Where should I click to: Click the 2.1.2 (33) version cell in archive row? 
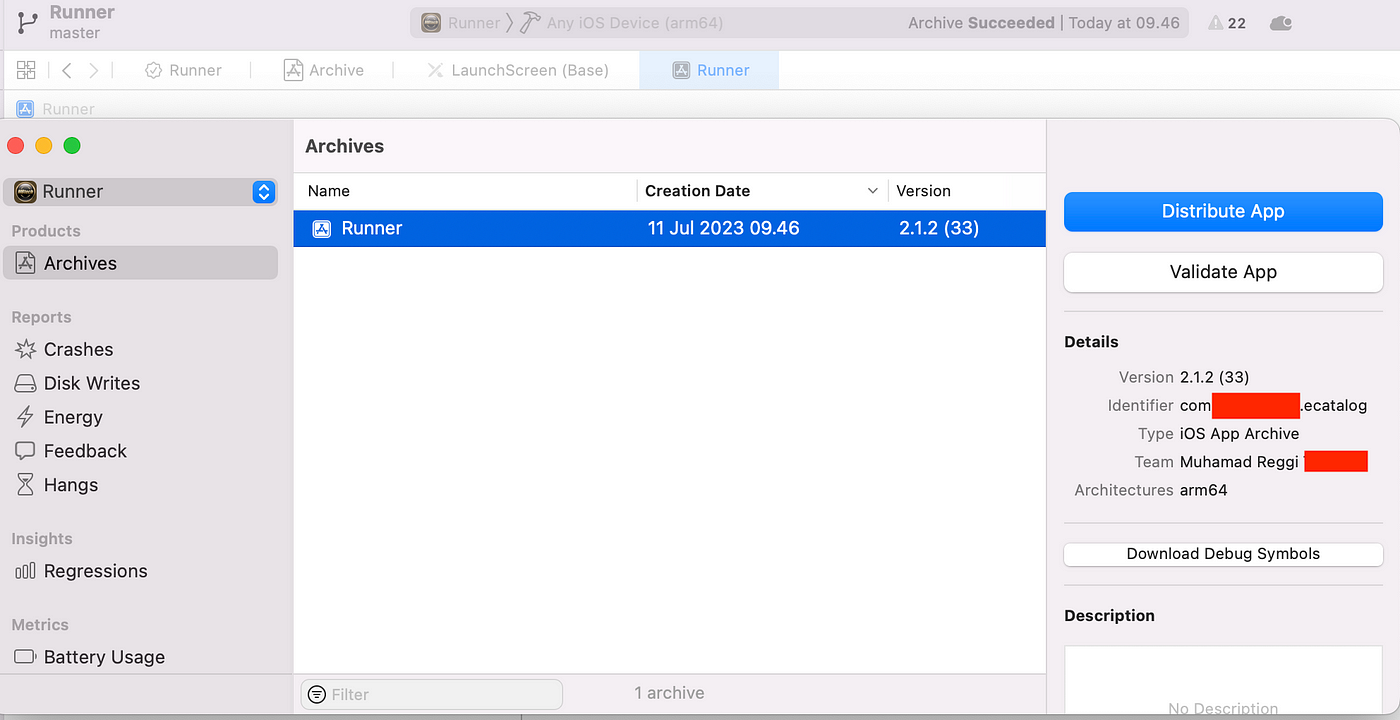[938, 228]
